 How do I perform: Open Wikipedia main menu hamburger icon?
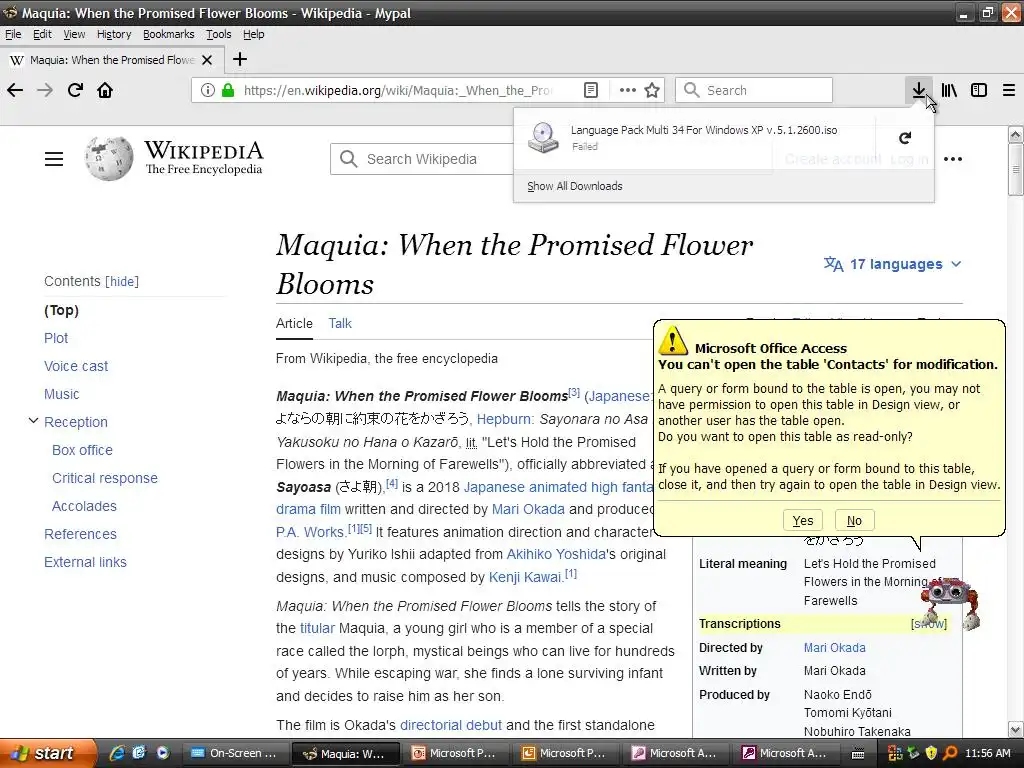click(54, 159)
